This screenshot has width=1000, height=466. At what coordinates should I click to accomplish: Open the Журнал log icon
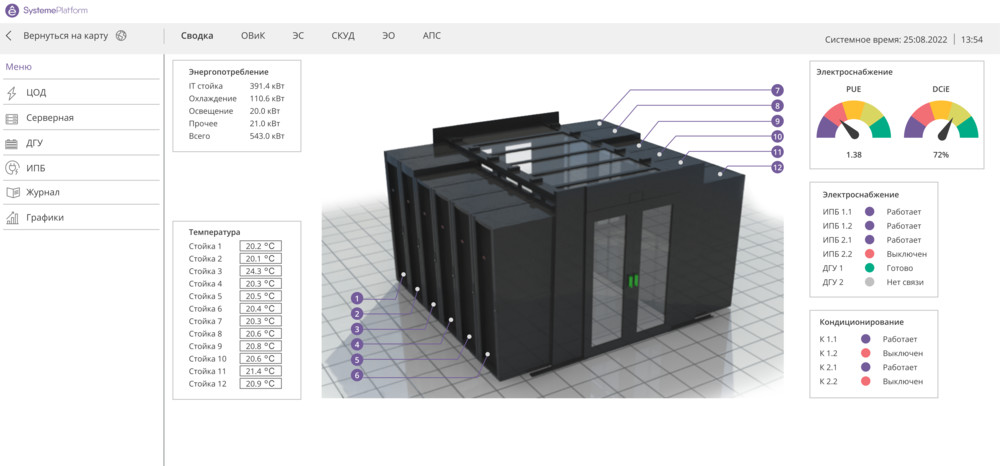pos(12,193)
